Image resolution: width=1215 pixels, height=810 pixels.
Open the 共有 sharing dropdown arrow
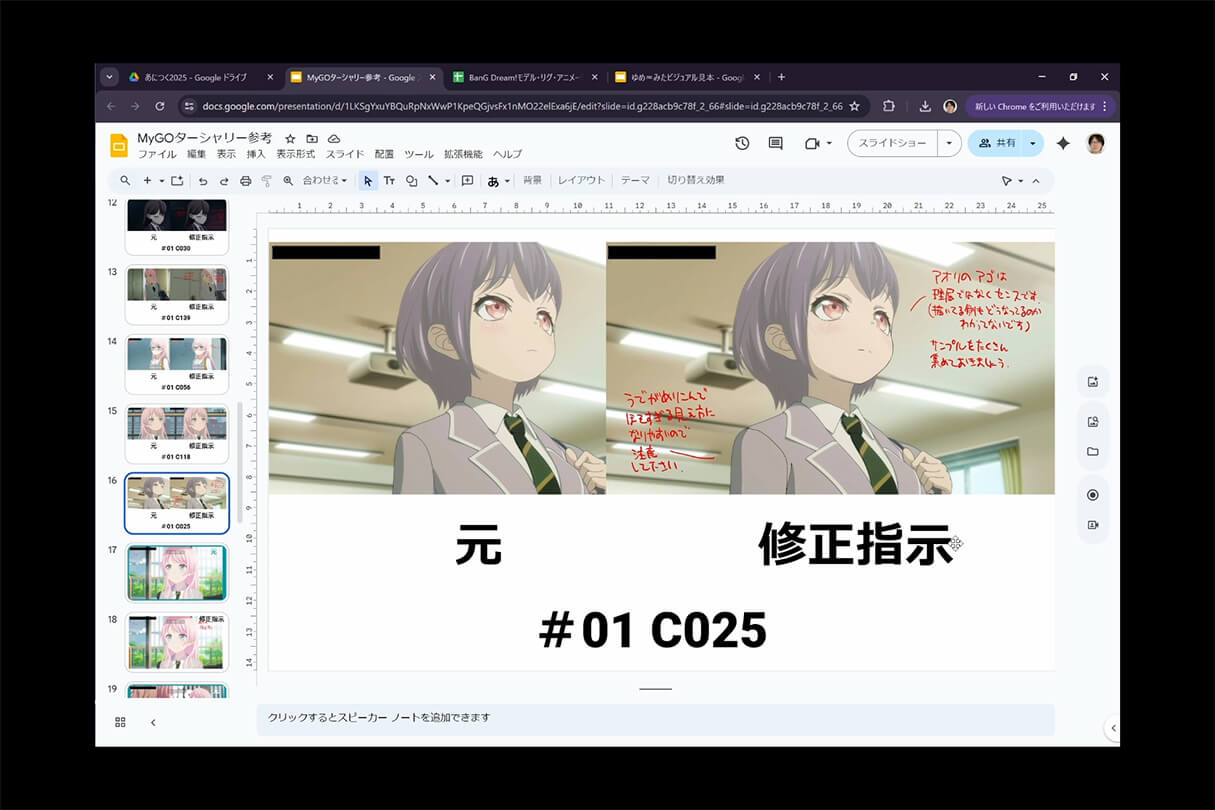pos(1034,143)
